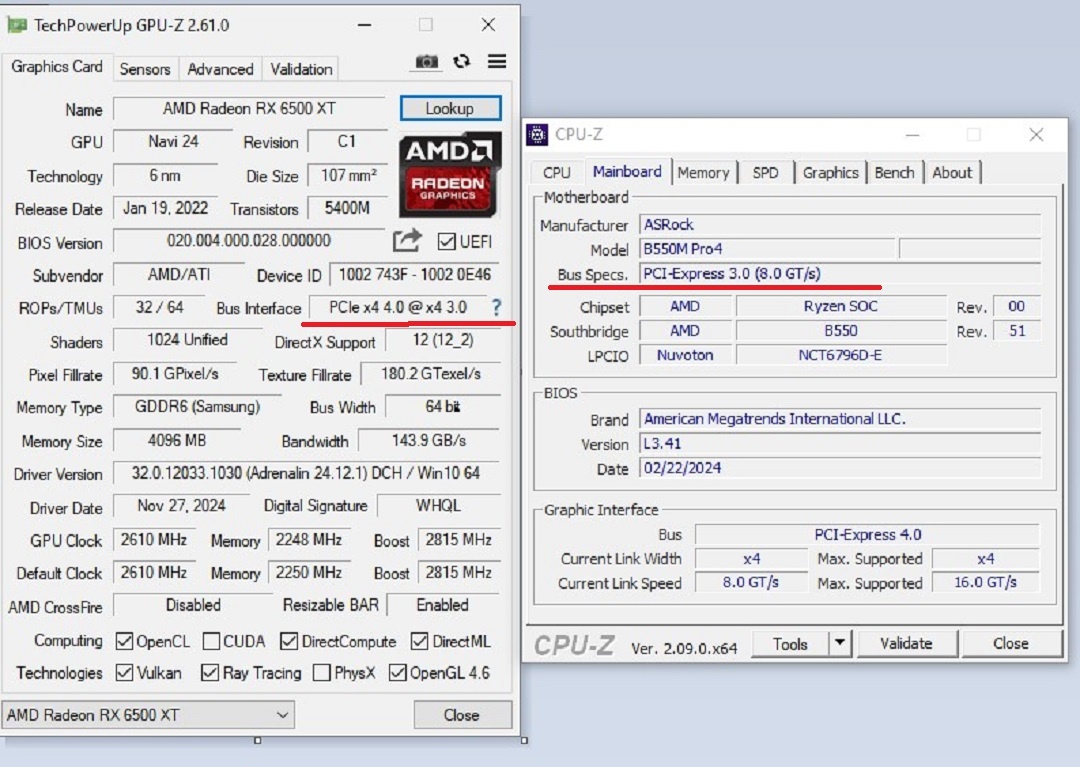Open the GPU-Z hamburger menu
1080x767 pixels.
tap(497, 61)
